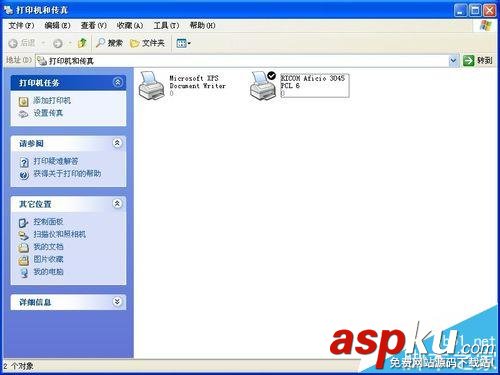The width and height of the screenshot is (500, 375).
Task: Open the Microsoft XPS Document Writer printer icon
Action: pos(152,86)
